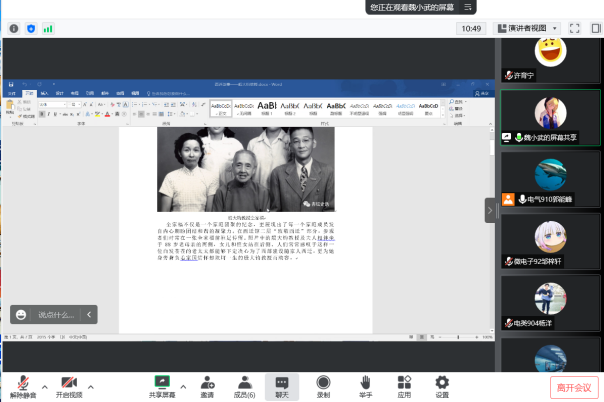604x402 pixels.
Task: Open the emoji picker in chat bar
Action: coord(21,315)
